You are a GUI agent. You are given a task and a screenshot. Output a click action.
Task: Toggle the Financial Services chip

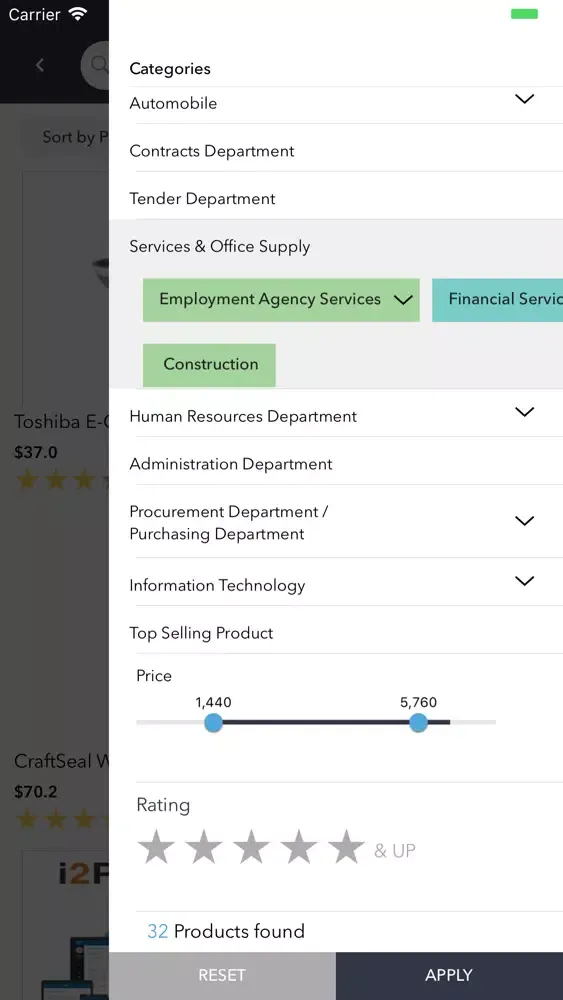click(497, 300)
